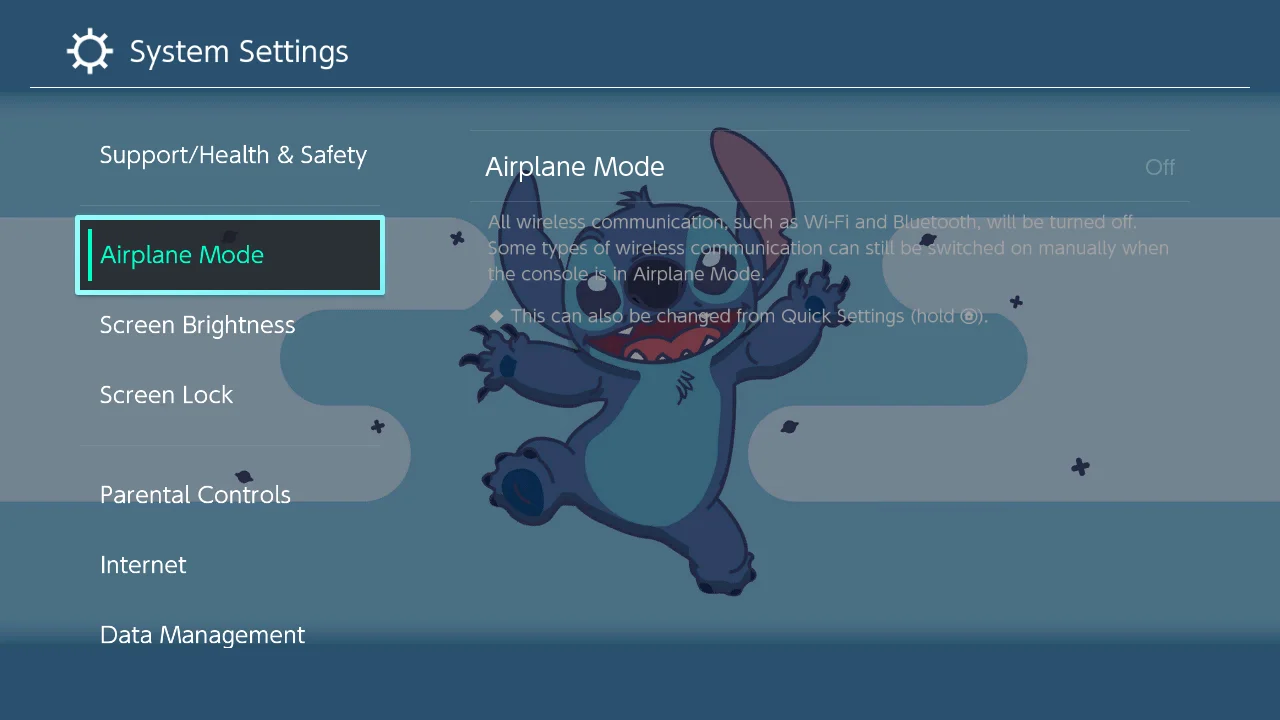Screen dimensions: 1280x720
Task: Select Parental Controls from the sidebar
Action: click(x=195, y=494)
